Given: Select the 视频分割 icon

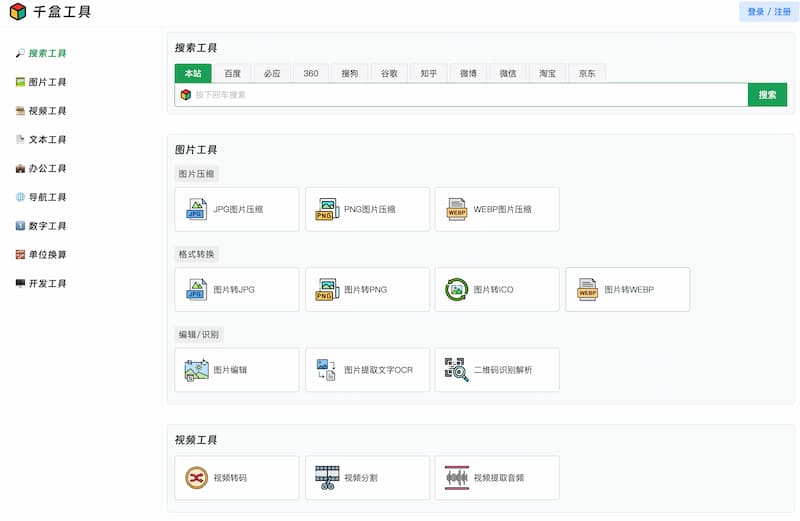Looking at the screenshot, I should tap(327, 478).
